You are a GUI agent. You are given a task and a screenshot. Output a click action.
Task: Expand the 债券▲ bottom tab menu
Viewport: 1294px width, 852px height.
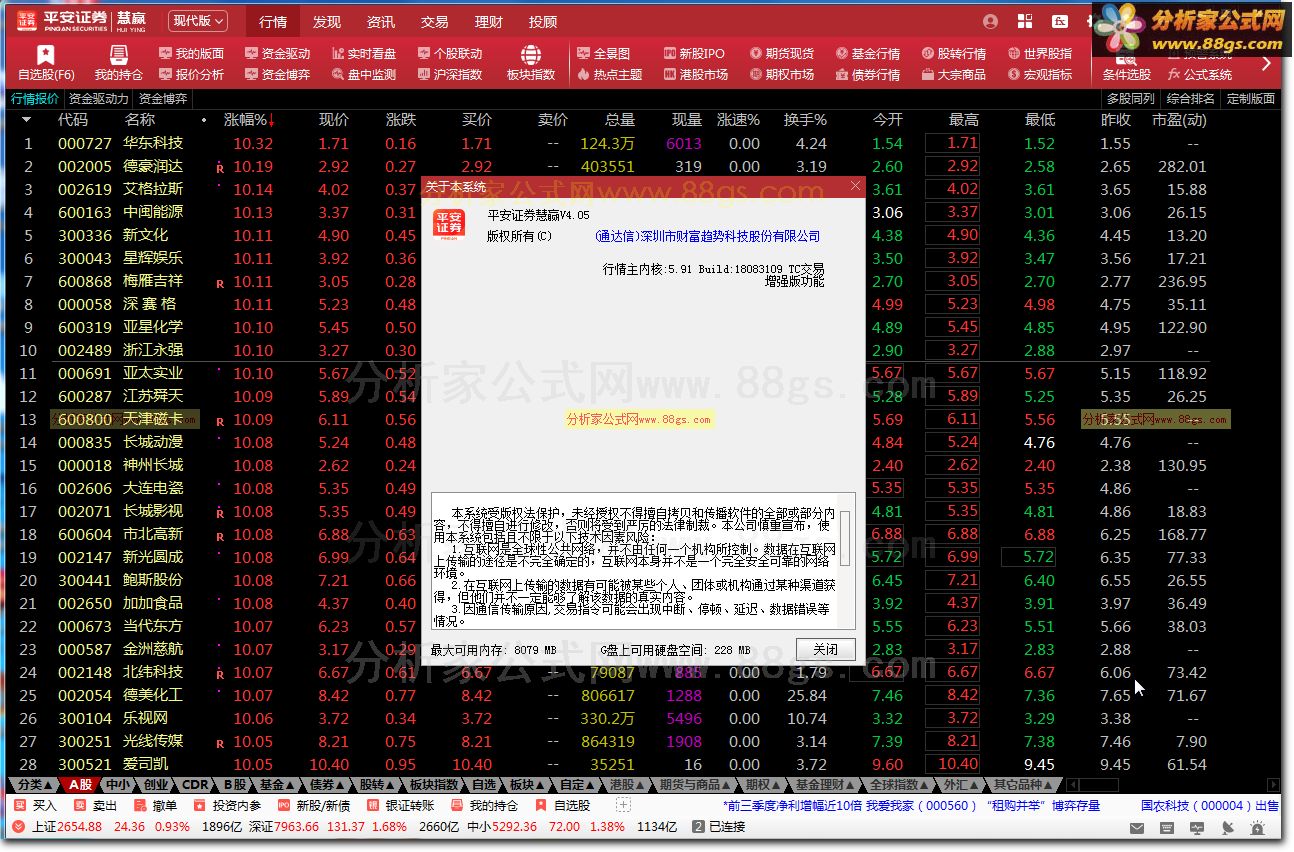328,785
